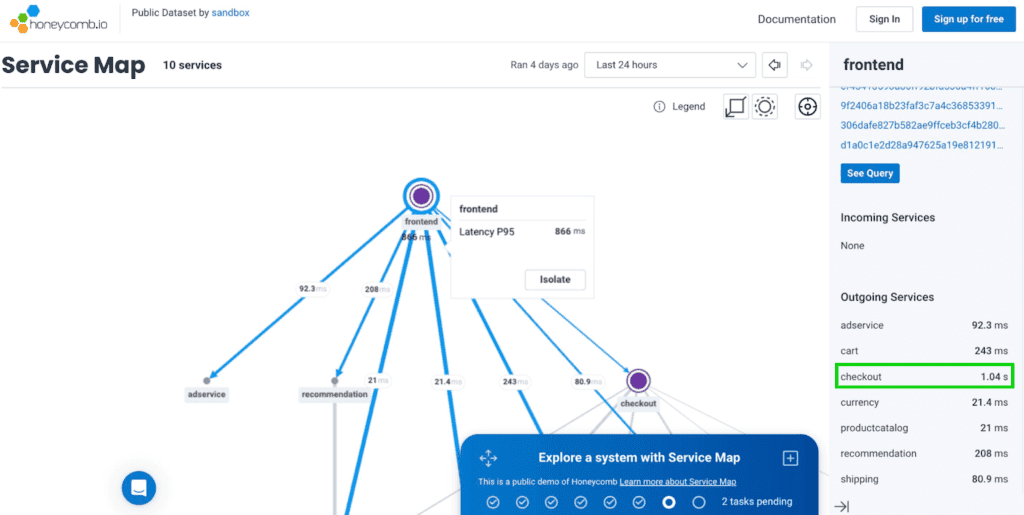Click the plus icon on the tour panel
The width and height of the screenshot is (1024, 515).
click(x=790, y=458)
